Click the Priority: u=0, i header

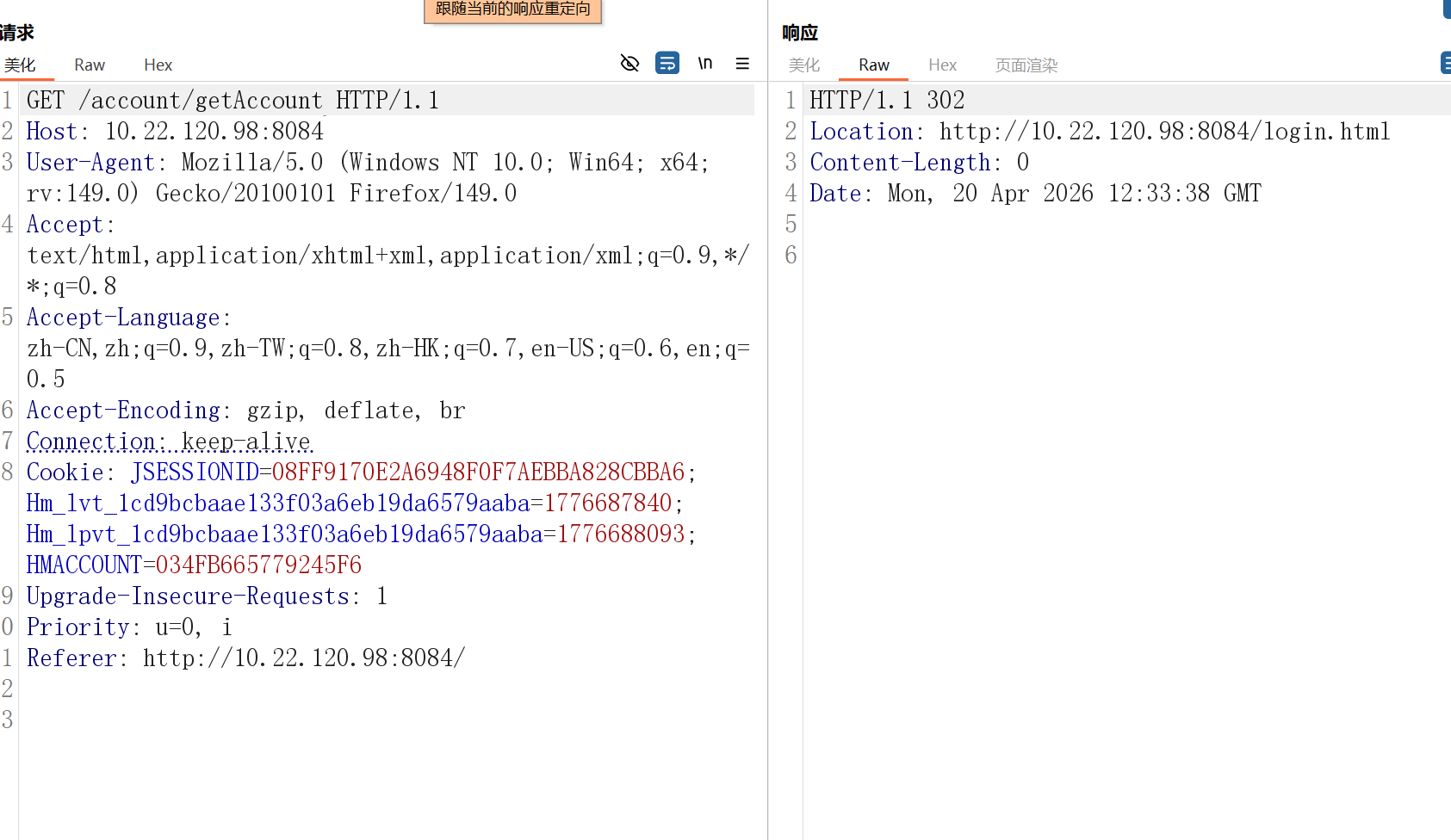point(129,627)
